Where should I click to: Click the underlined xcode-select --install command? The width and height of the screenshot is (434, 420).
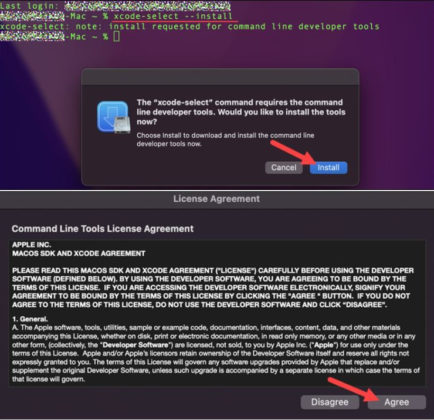[173, 16]
